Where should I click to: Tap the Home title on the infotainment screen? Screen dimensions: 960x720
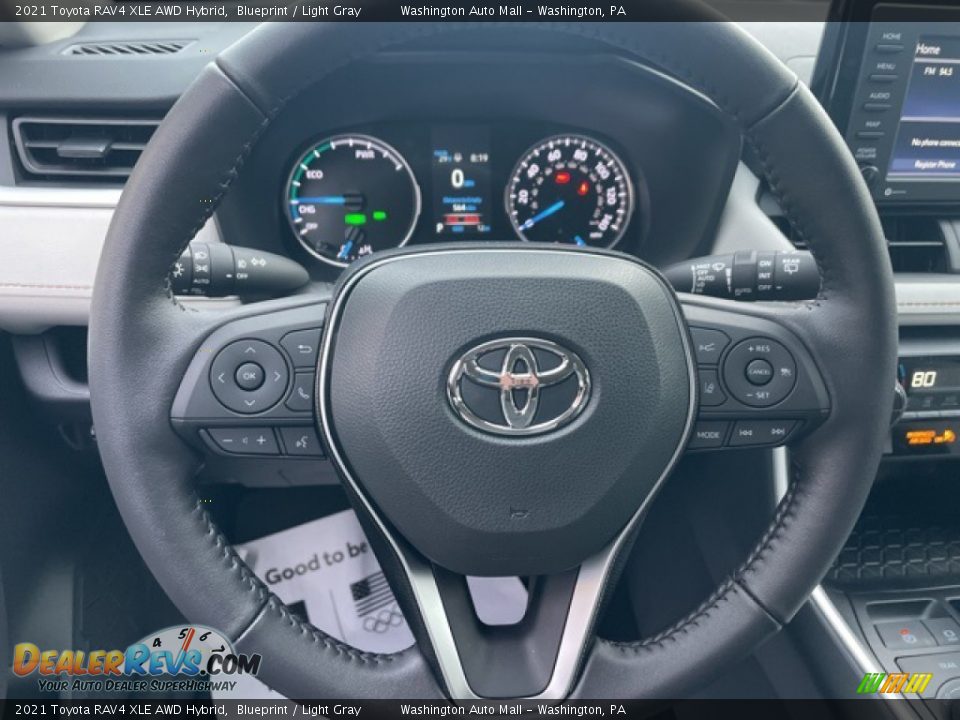[x=928, y=49]
